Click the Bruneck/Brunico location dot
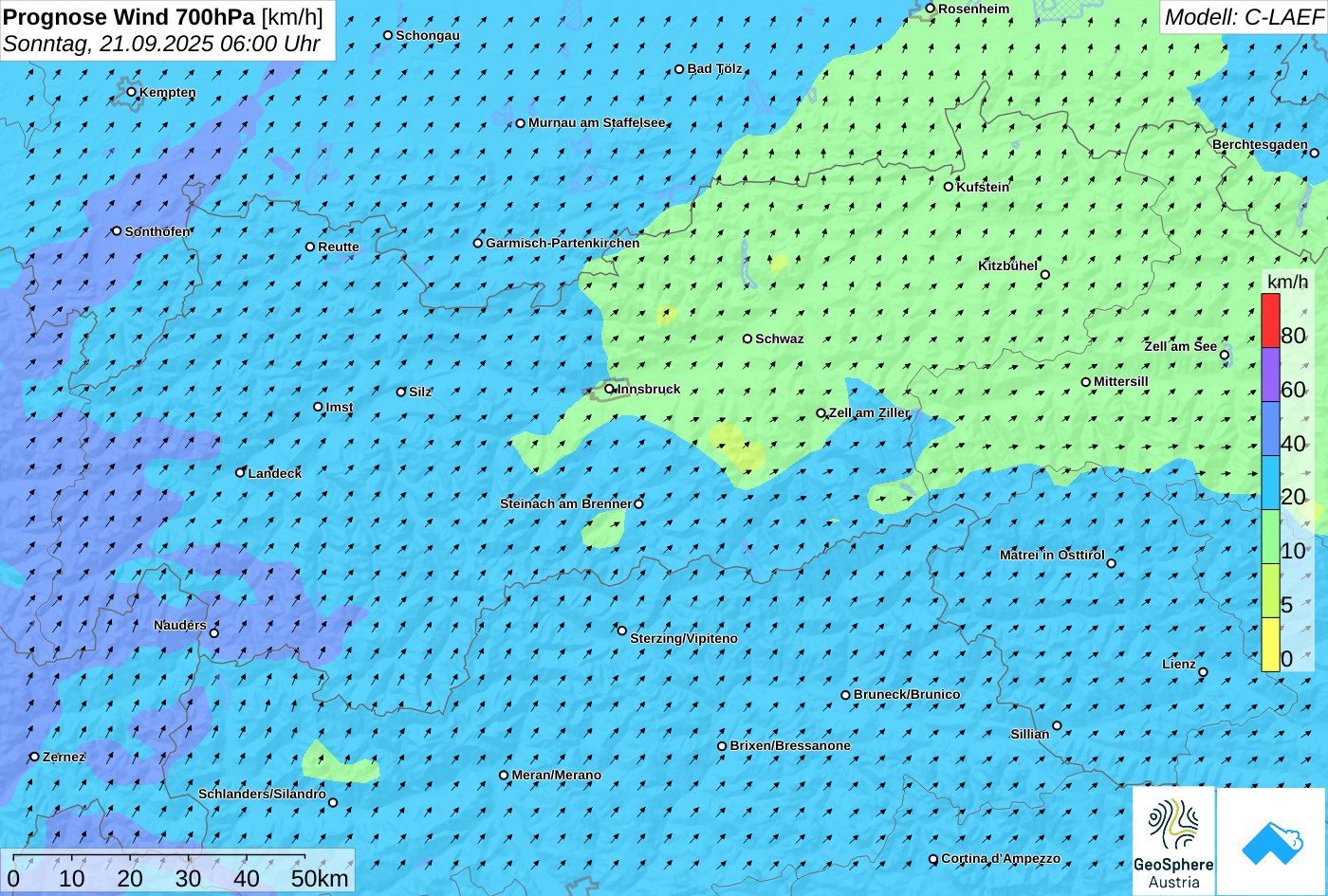This screenshot has height=896, width=1328. (845, 695)
